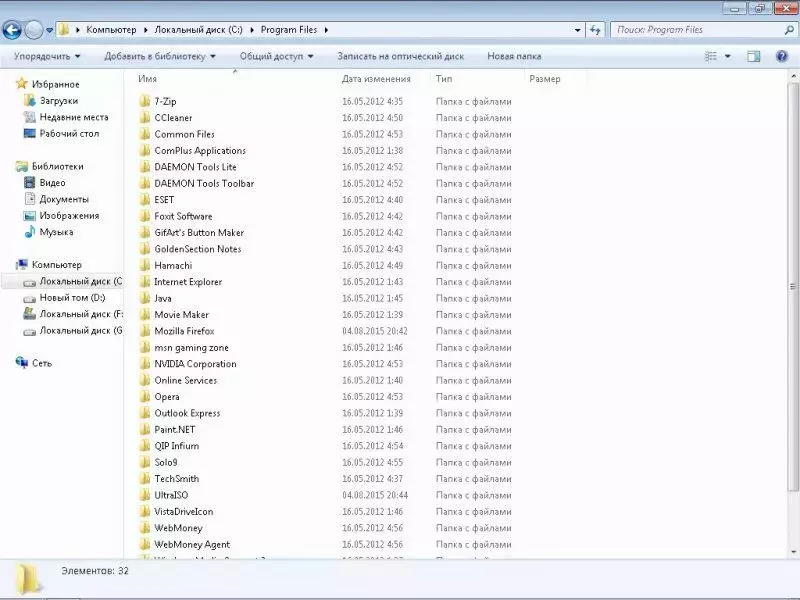Select the GifArt's Button Maker folder name
800x600 pixels.
click(199, 232)
